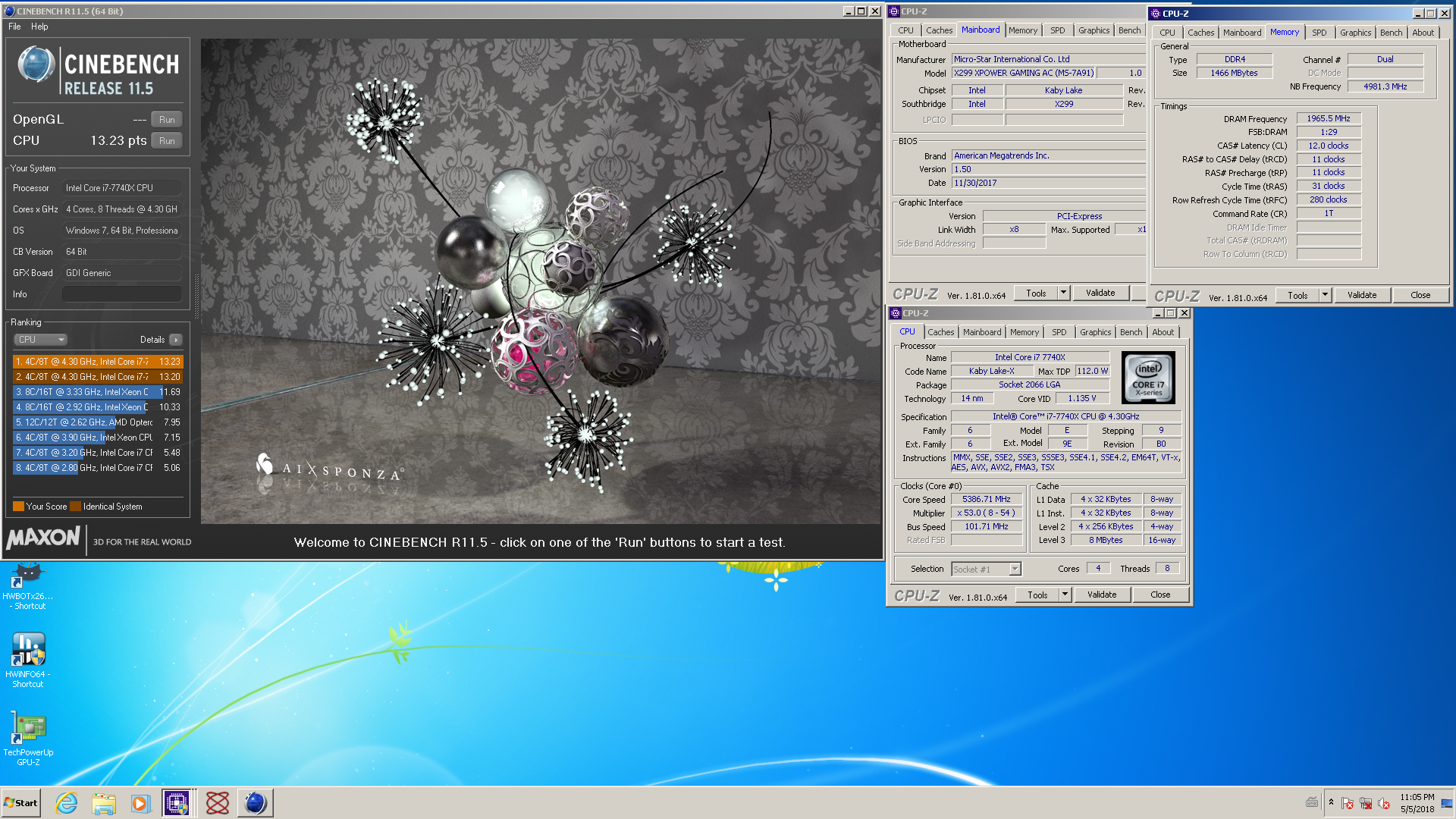Viewport: 1456px width, 819px height.
Task: Click the Info input field
Action: click(122, 294)
